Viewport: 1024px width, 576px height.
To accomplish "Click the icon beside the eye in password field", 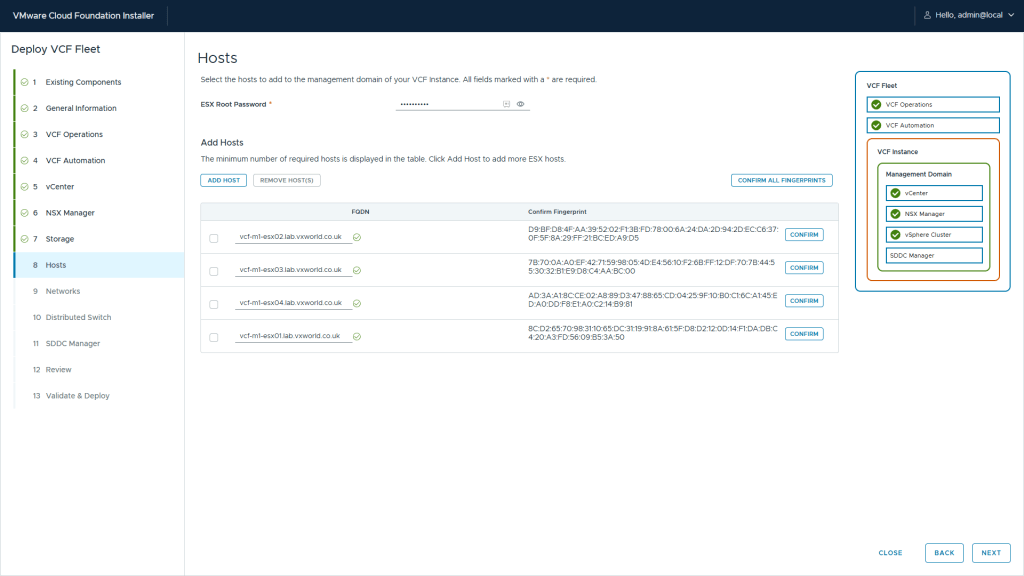I will 506,104.
